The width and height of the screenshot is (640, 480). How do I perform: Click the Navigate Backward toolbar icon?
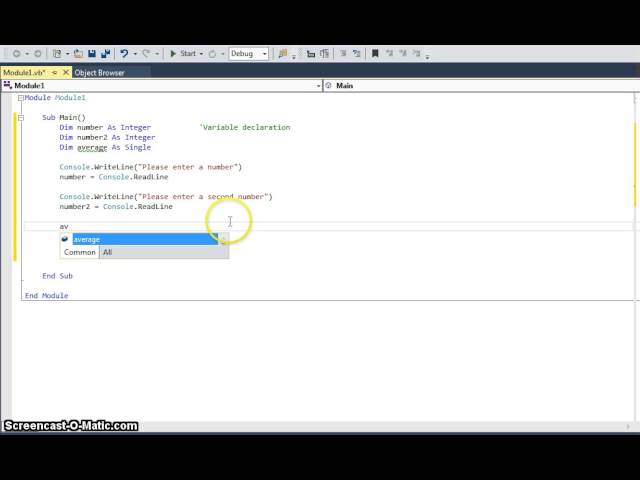click(x=17, y=53)
